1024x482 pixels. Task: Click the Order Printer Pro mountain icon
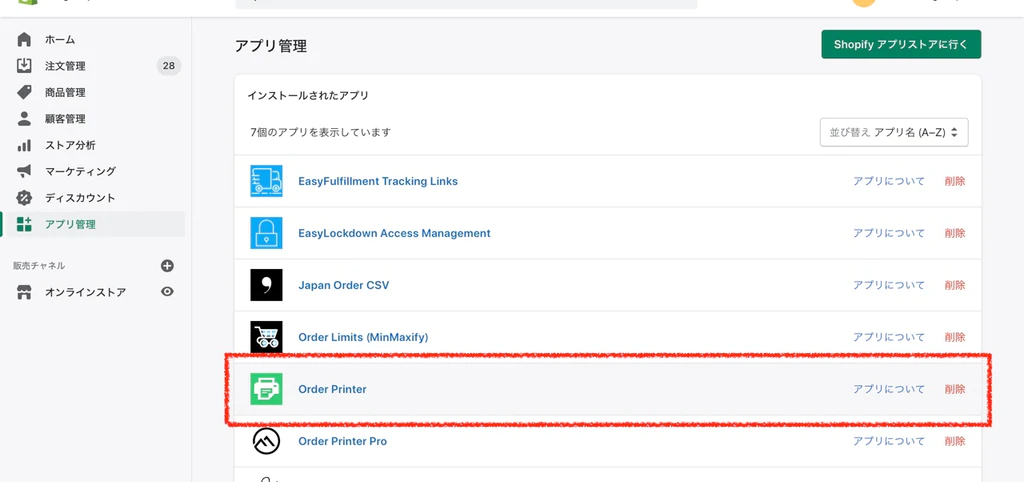266,441
